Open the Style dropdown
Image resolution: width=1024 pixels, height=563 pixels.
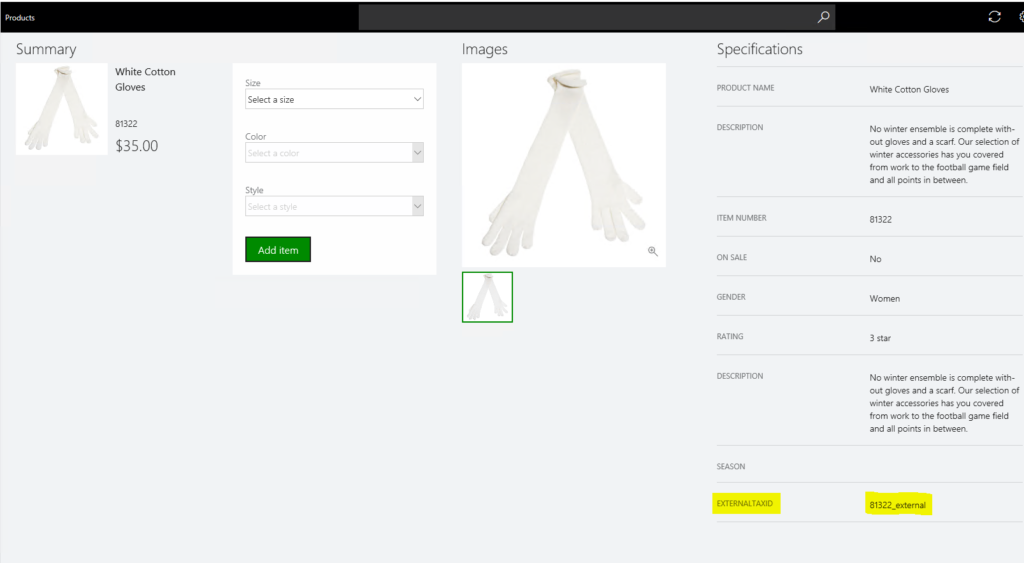click(334, 206)
